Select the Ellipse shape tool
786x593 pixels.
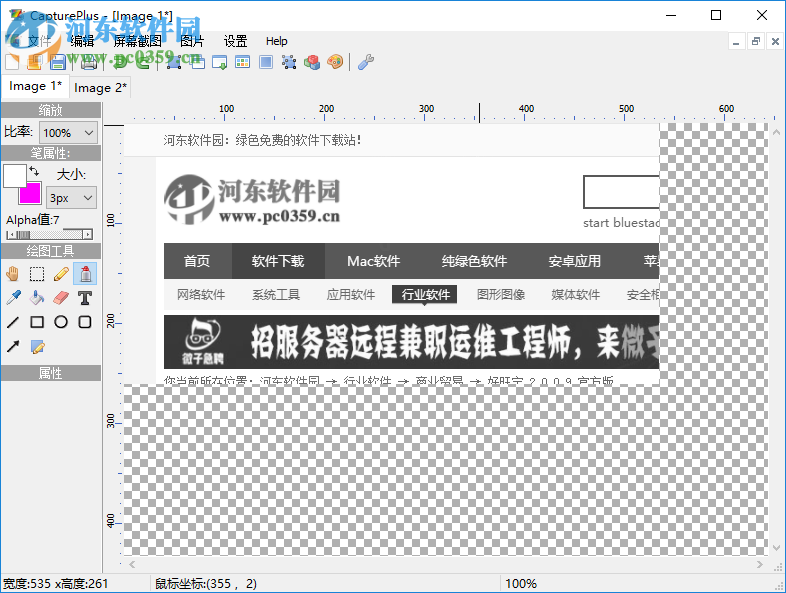(61, 322)
